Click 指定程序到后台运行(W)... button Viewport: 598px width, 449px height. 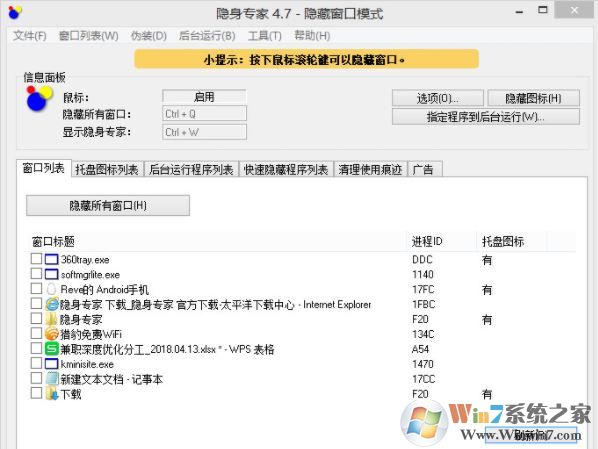pos(485,117)
